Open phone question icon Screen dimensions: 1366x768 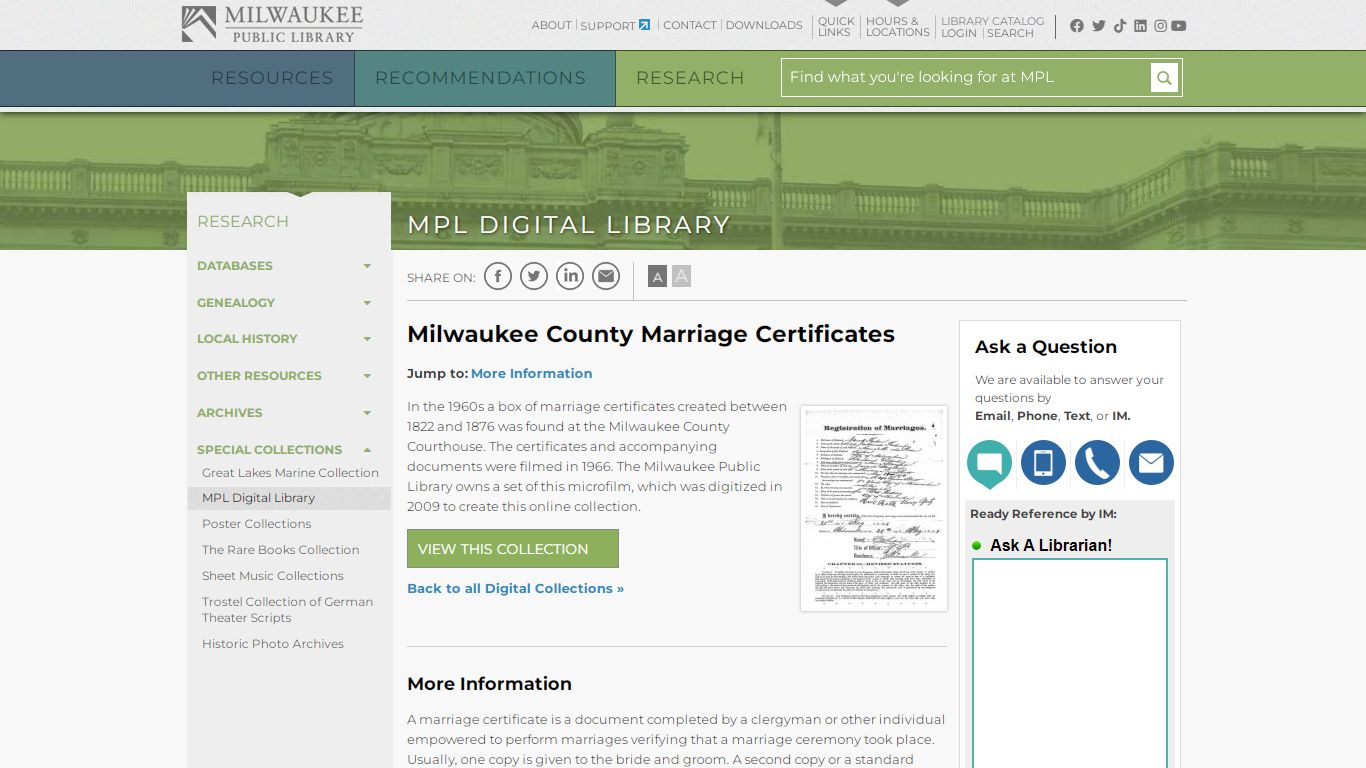tap(1097, 463)
